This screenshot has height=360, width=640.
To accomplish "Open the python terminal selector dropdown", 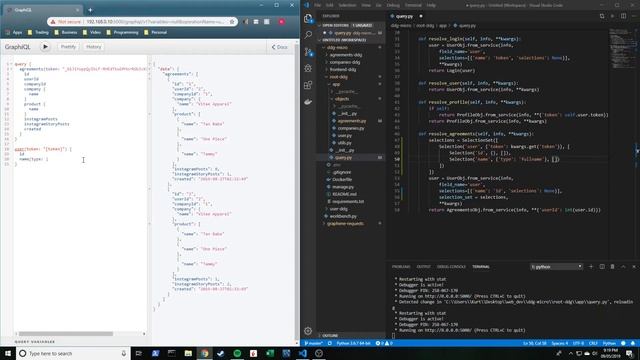I will [556, 267].
